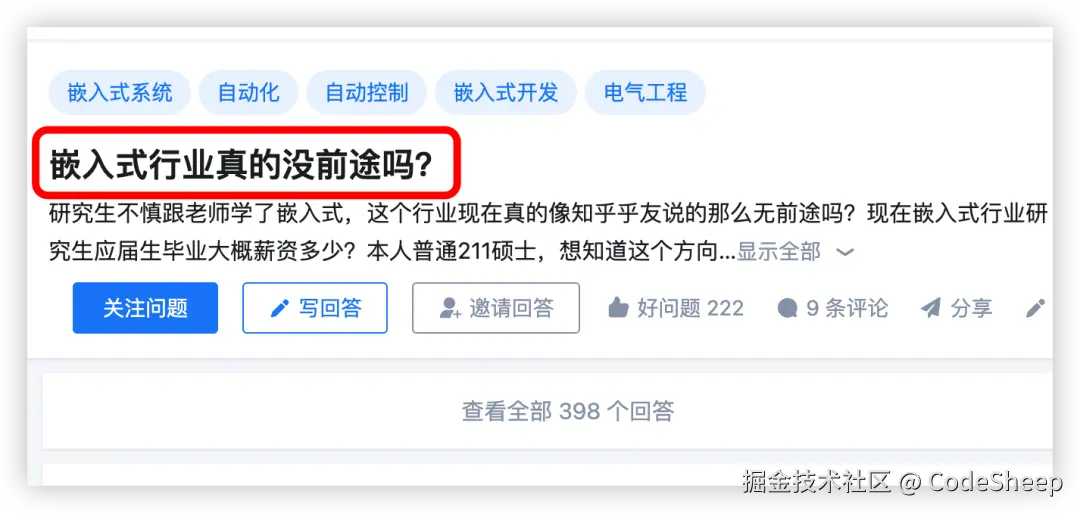
Task: Open the 9 条评论 comments
Action: click(x=847, y=308)
